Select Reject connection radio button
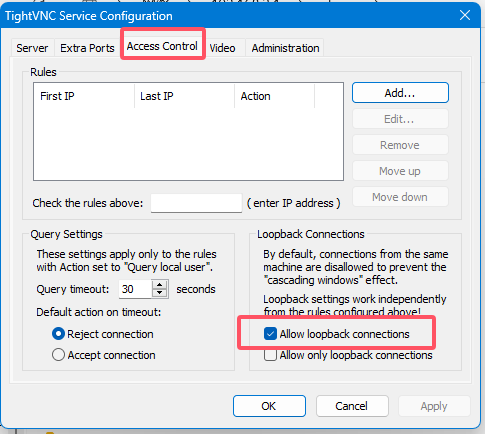The image size is (485, 434). pyautogui.click(x=58, y=334)
